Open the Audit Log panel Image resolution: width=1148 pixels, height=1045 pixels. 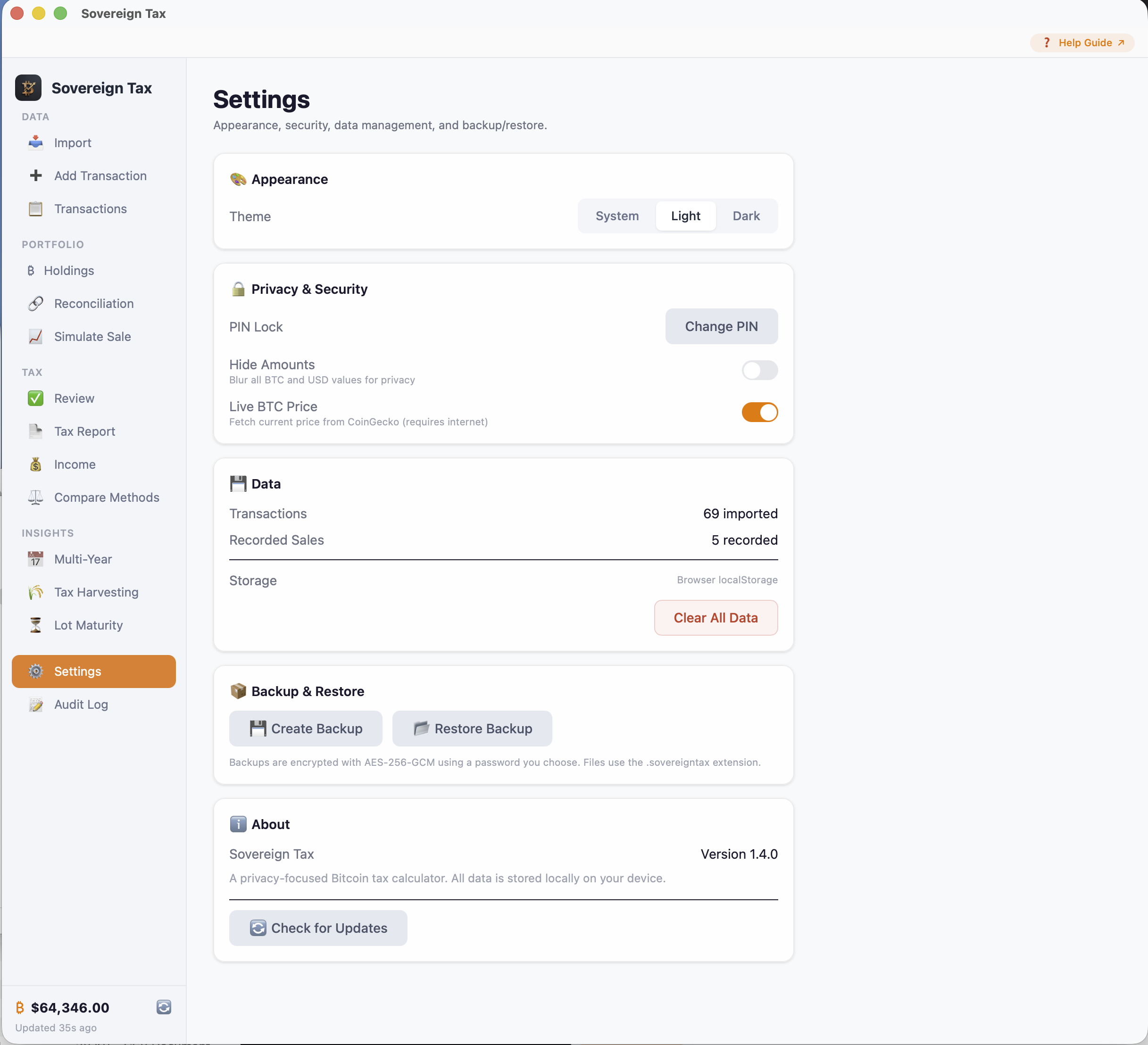(x=81, y=705)
